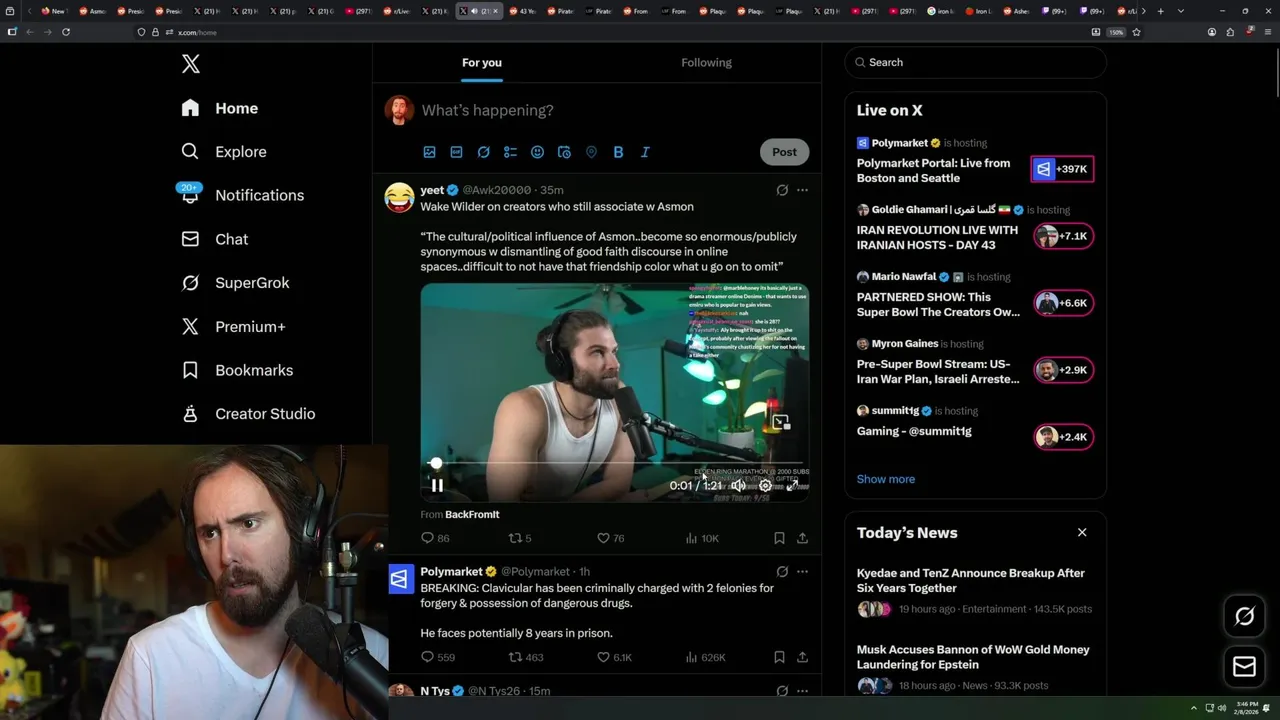Toggle italic text formatting
The image size is (1280, 720).
click(x=645, y=152)
